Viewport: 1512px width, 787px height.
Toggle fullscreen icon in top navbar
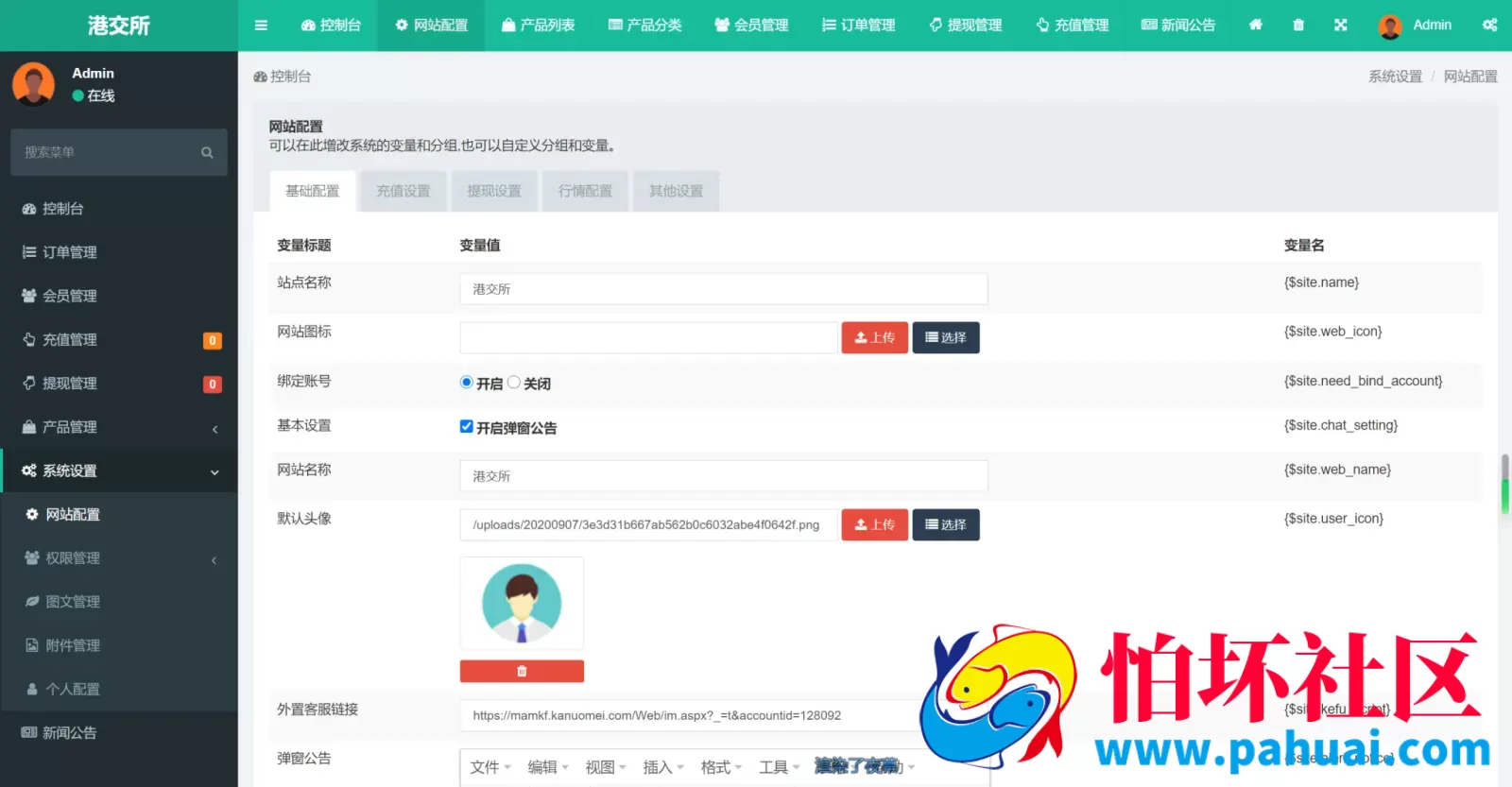pos(1340,26)
